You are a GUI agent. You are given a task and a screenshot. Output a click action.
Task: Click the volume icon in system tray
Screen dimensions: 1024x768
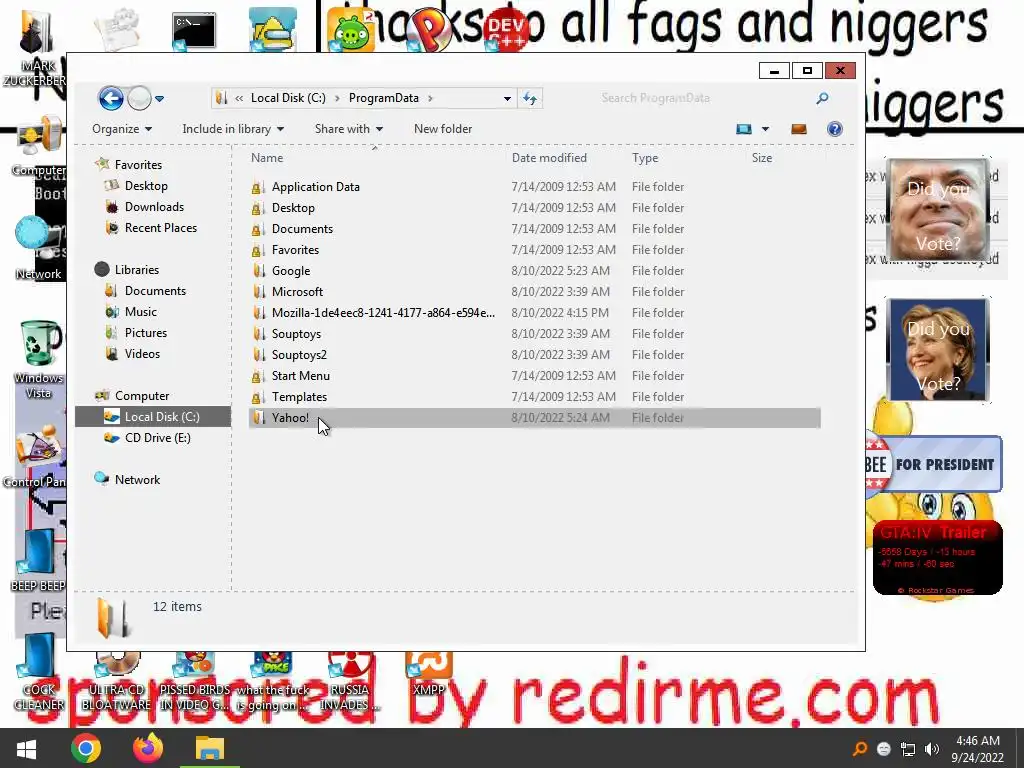(932, 749)
